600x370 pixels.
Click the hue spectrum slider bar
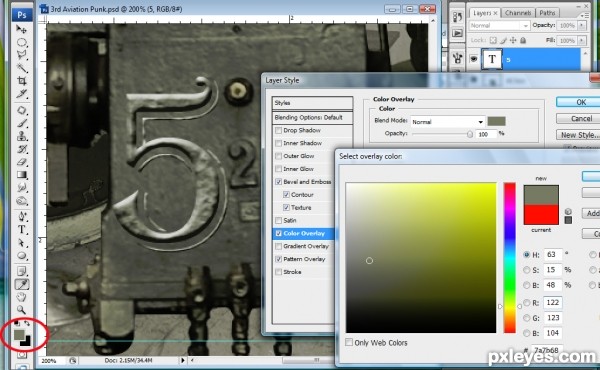pyautogui.click(x=509, y=258)
